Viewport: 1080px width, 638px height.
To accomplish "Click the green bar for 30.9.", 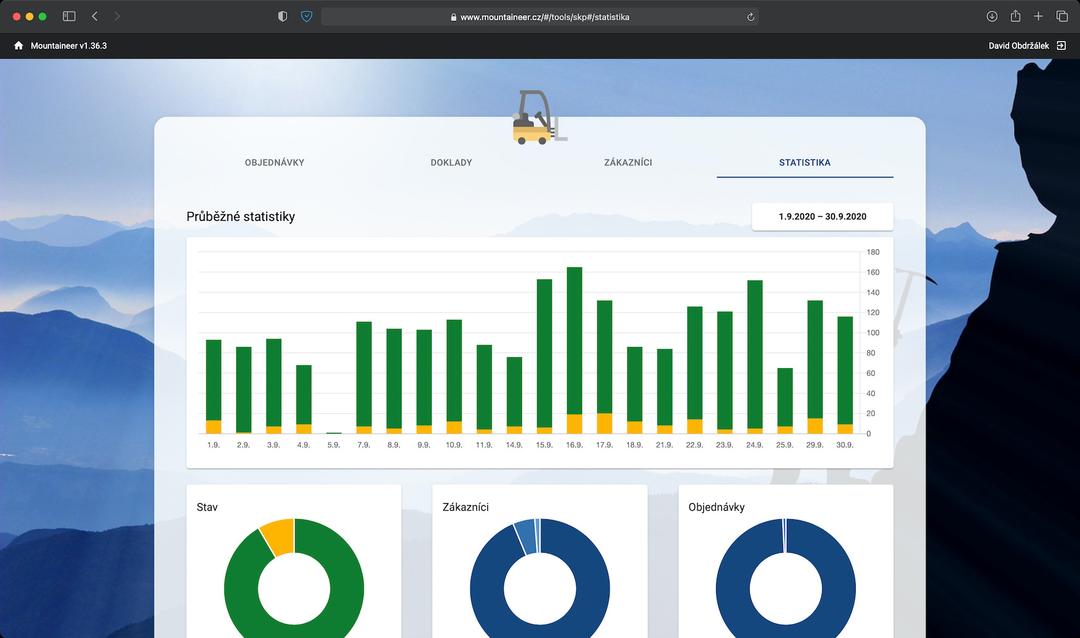I will (x=845, y=371).
